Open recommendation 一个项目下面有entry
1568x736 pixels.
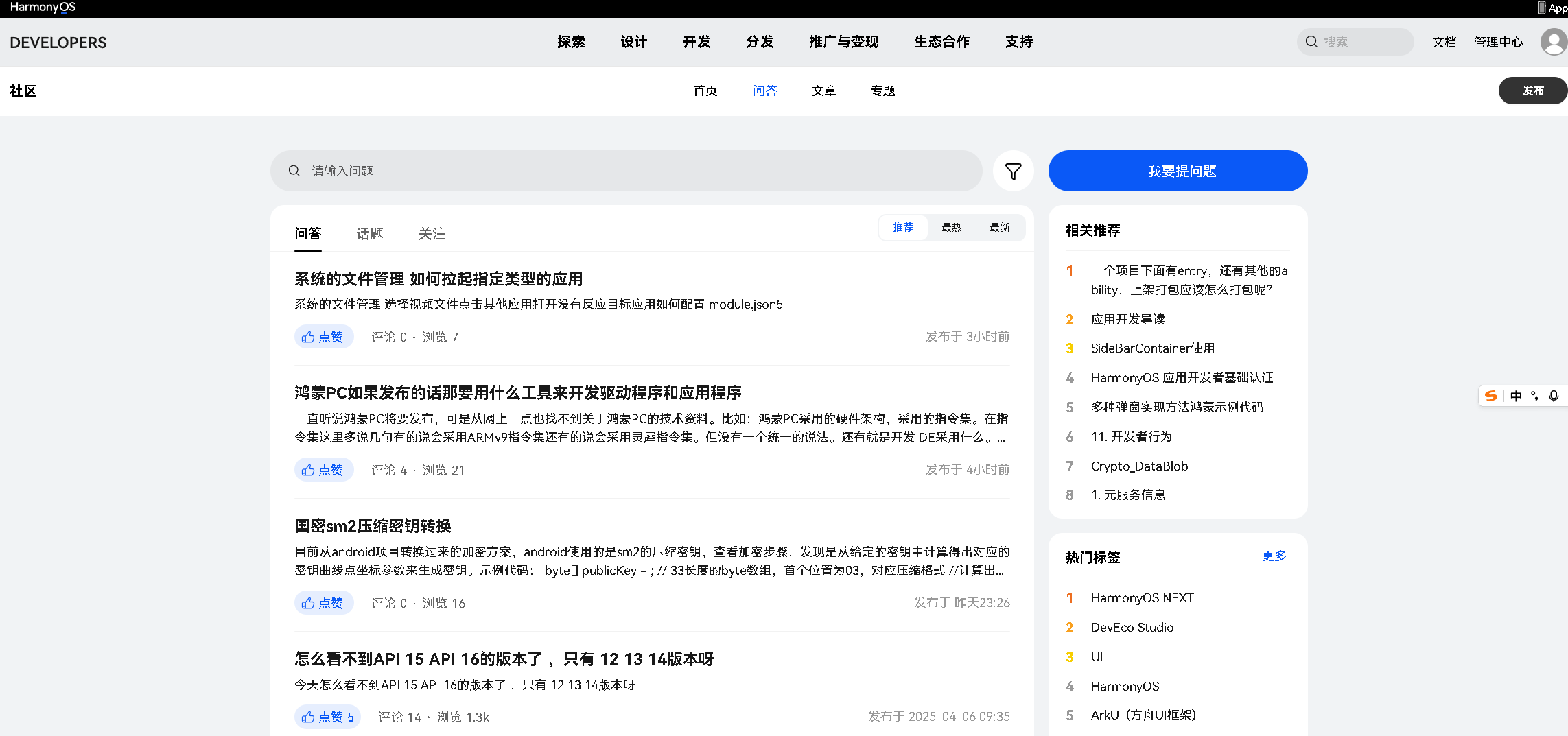coord(1189,280)
